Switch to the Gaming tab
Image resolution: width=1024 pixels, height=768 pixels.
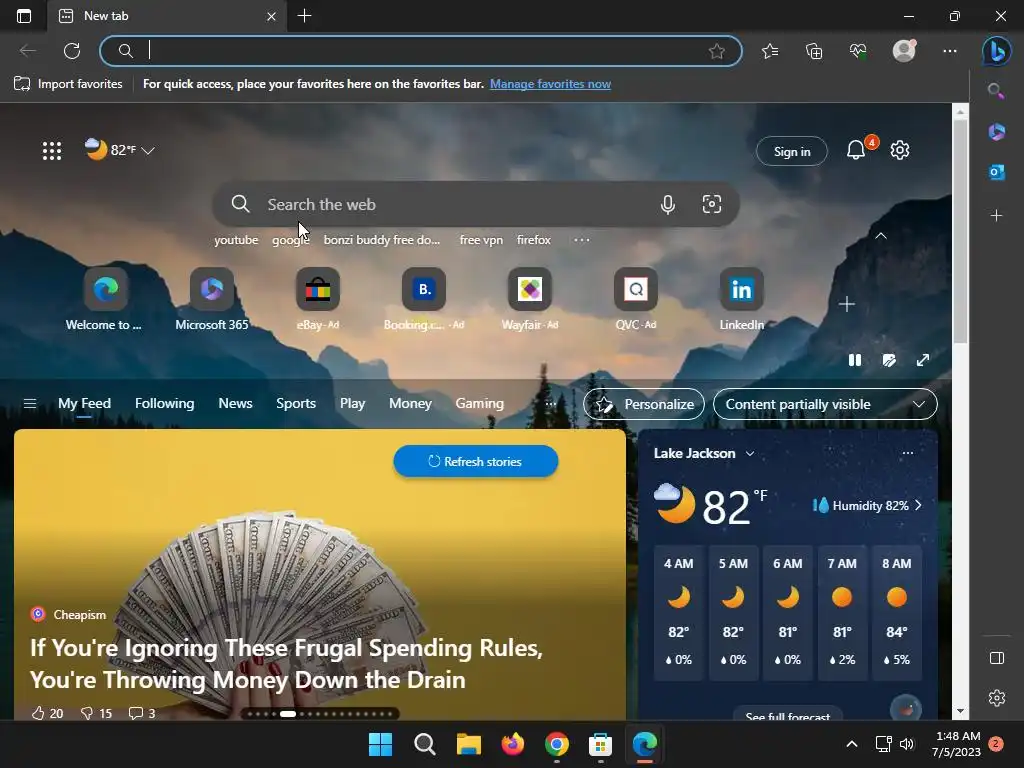[479, 404]
